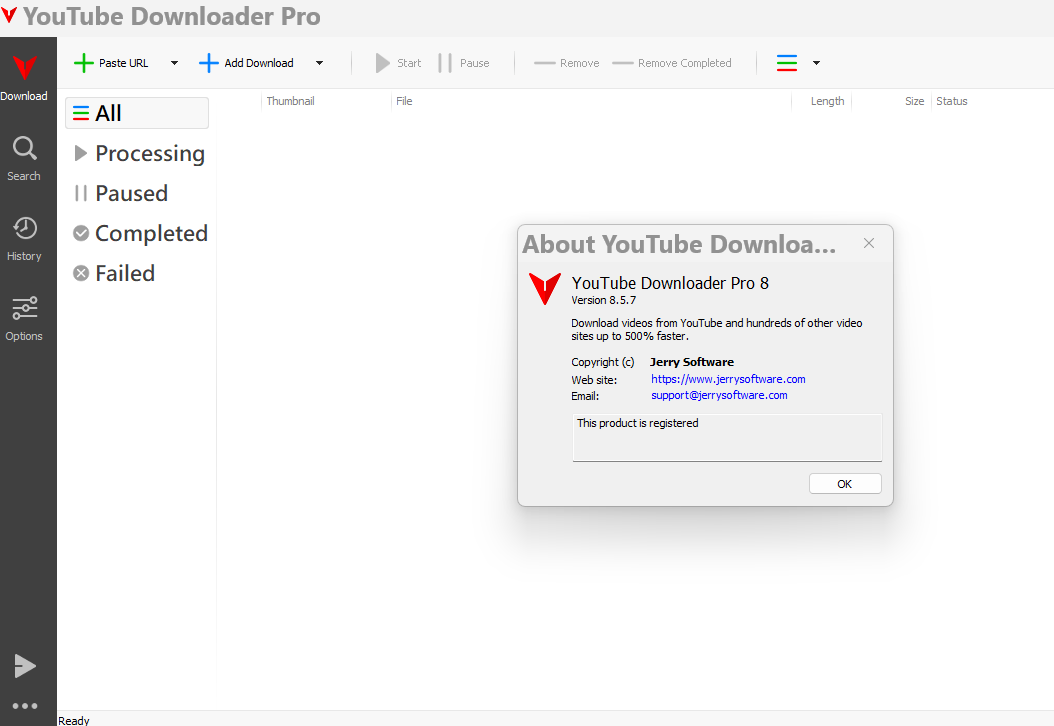The width and height of the screenshot is (1054, 726).
Task: Expand the Paste URL dropdown arrow
Action: (174, 63)
